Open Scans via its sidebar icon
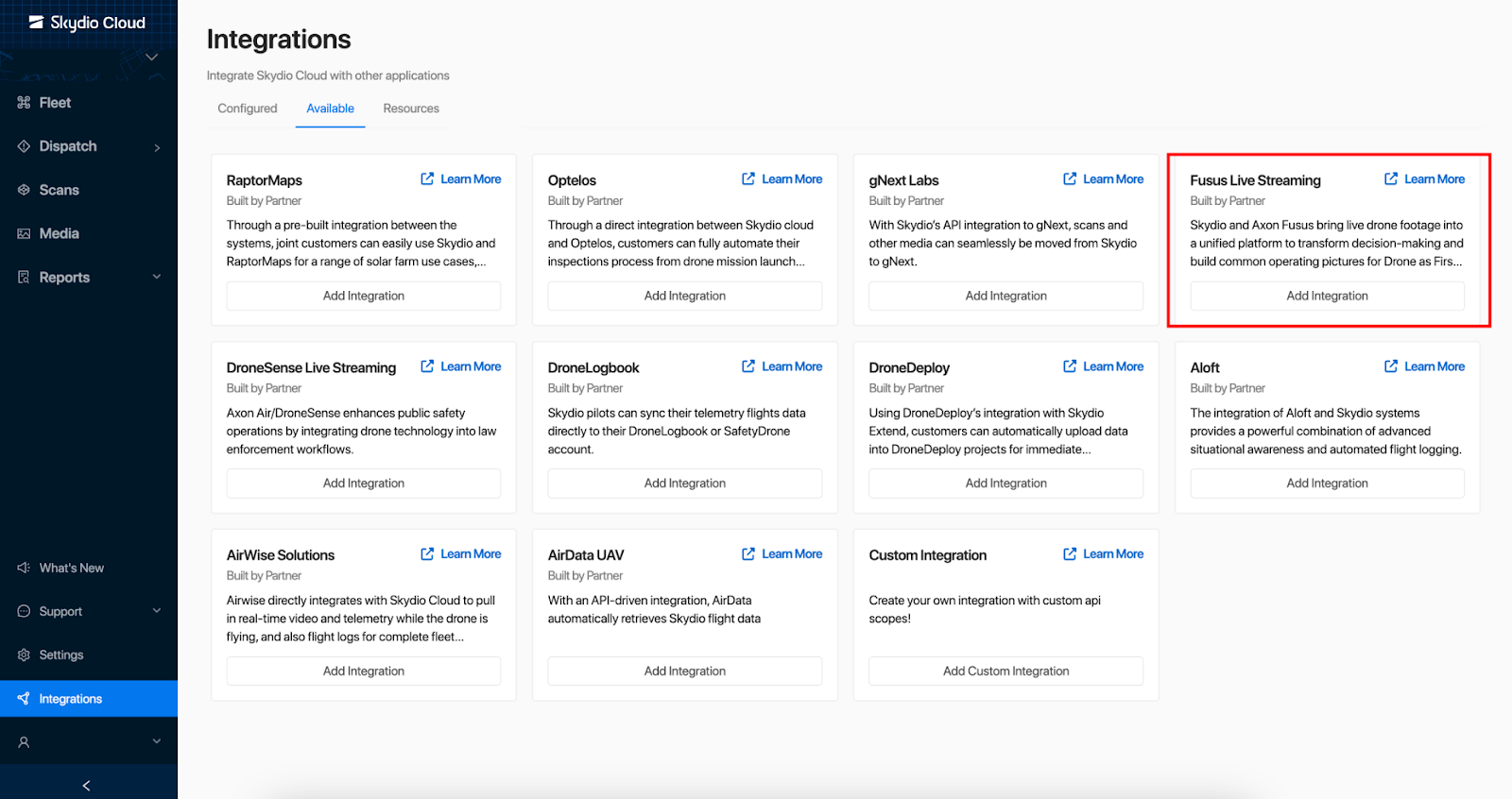This screenshot has width=1512, height=799. point(24,190)
